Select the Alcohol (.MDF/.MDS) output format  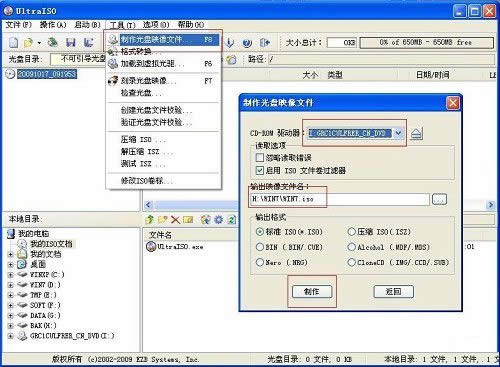[x=352, y=247]
